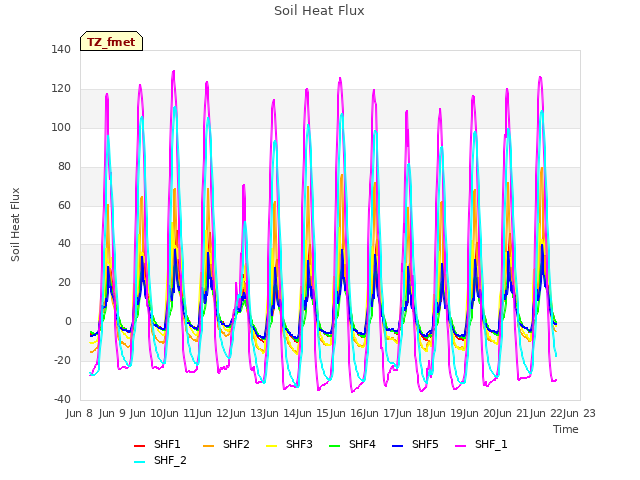Click the Jun 12 x-axis label
Viewport: 640px width, 480px height.
coord(214,413)
